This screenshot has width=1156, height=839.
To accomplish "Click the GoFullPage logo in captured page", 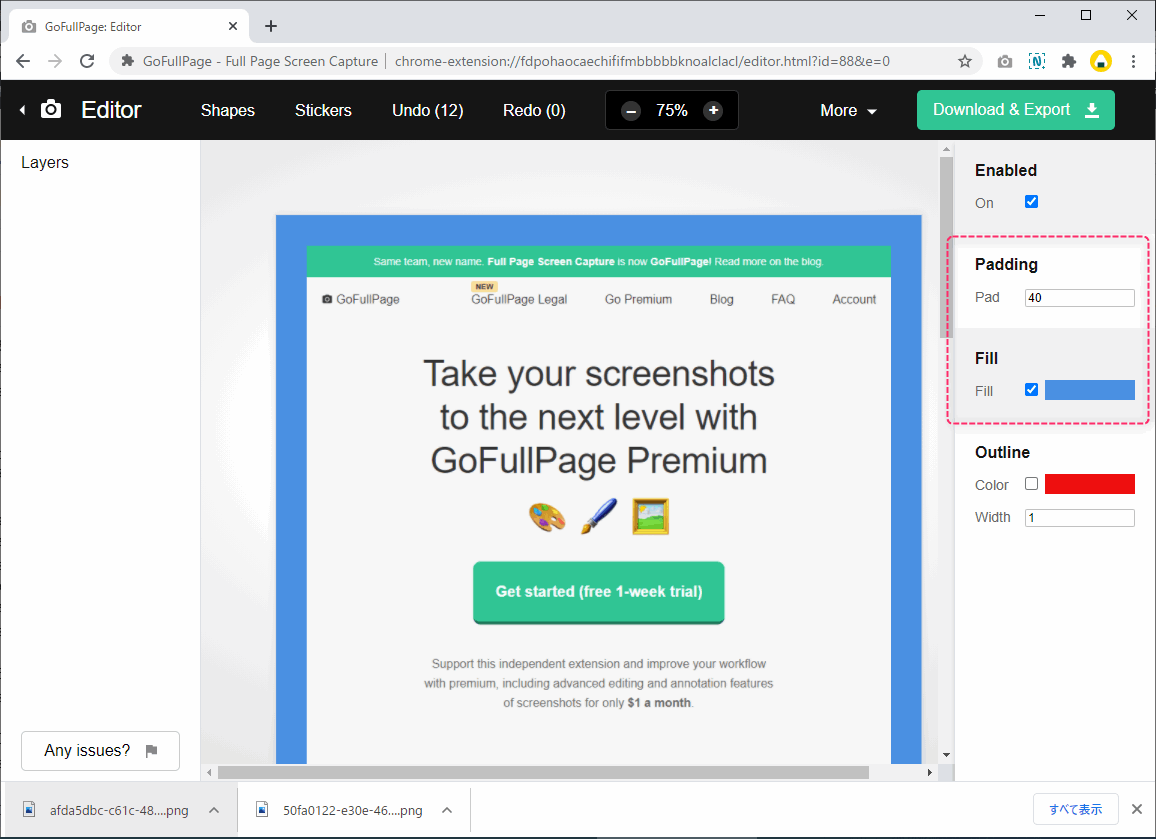I will [x=361, y=299].
